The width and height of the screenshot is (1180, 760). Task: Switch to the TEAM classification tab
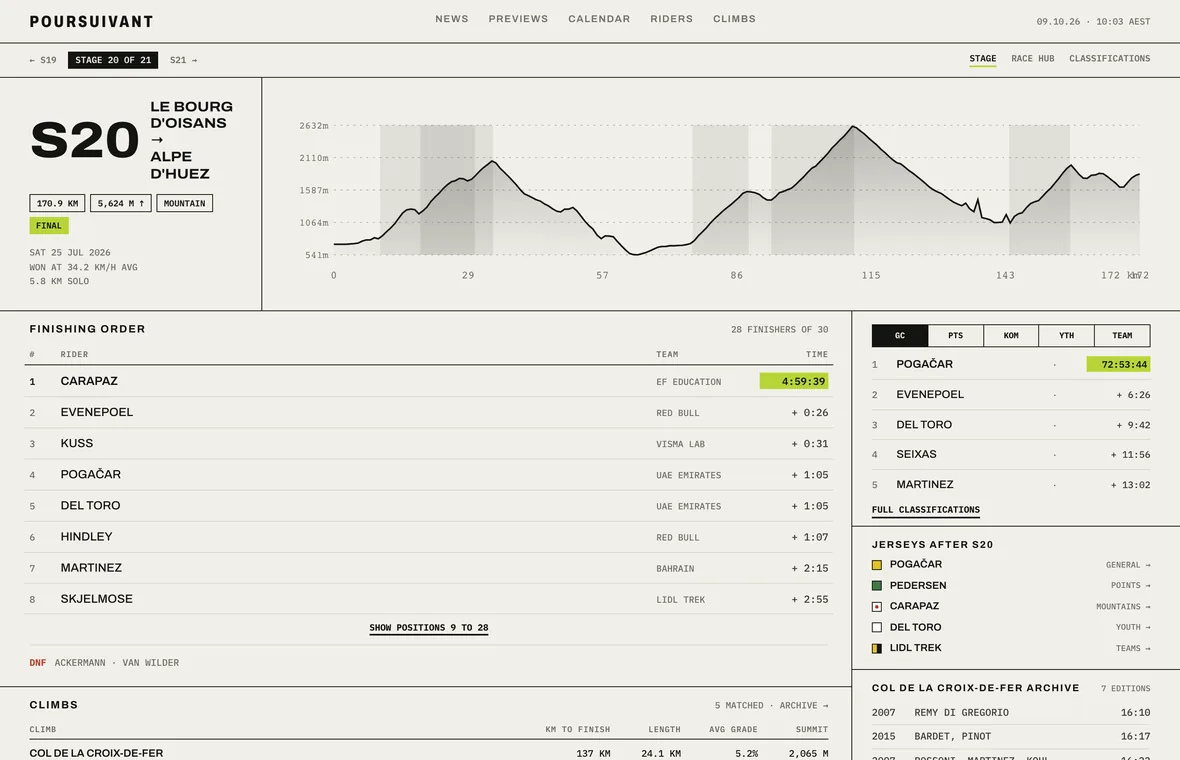click(1122, 336)
